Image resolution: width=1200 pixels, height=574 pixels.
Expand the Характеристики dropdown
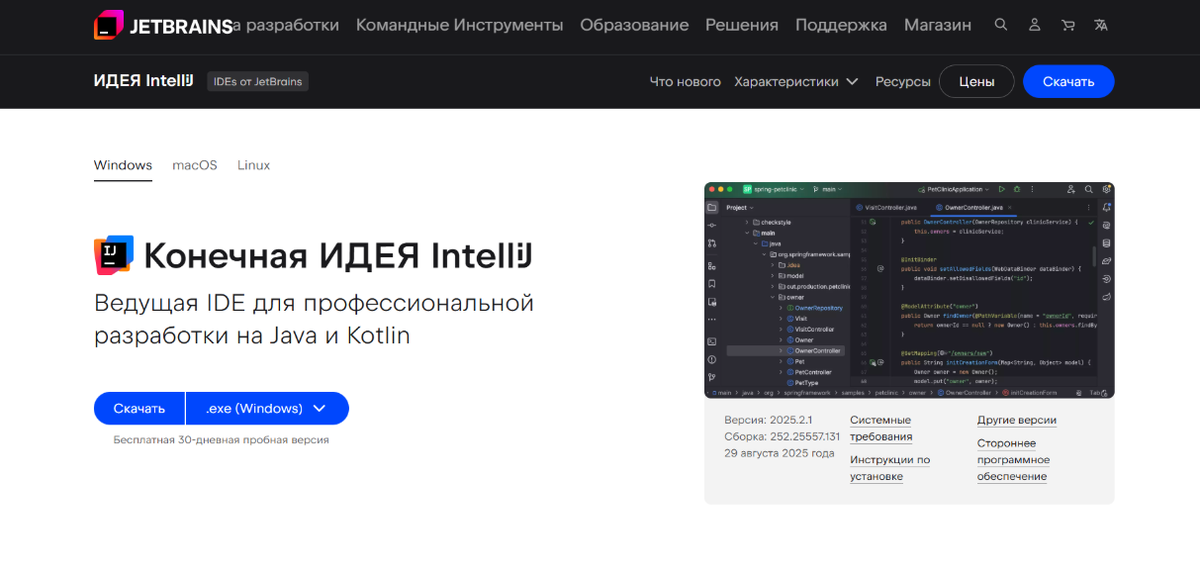click(796, 82)
